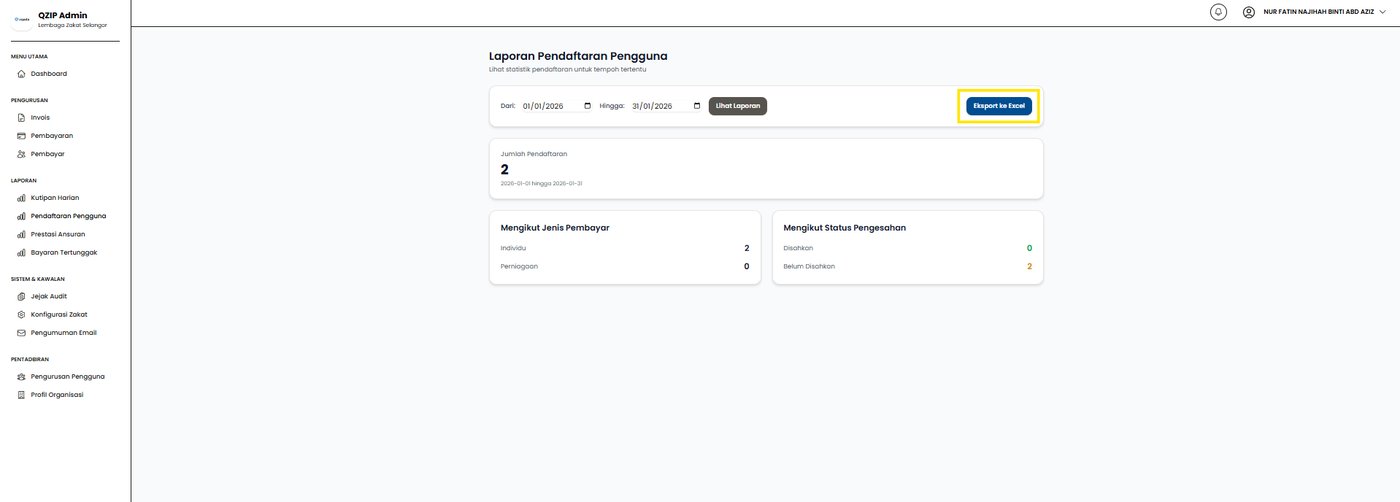1400x502 pixels.
Task: Click the QZIP Admin logo
Action: click(21, 19)
